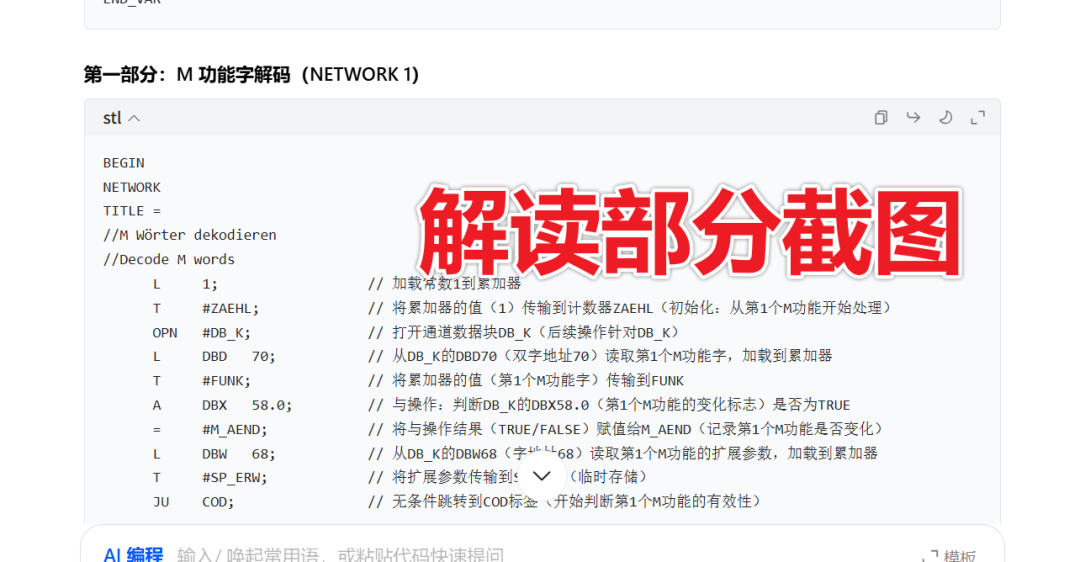Viewport: 1080px width, 562px height.
Task: Click the T #ZAEHL; instruction line
Action: pos(205,308)
